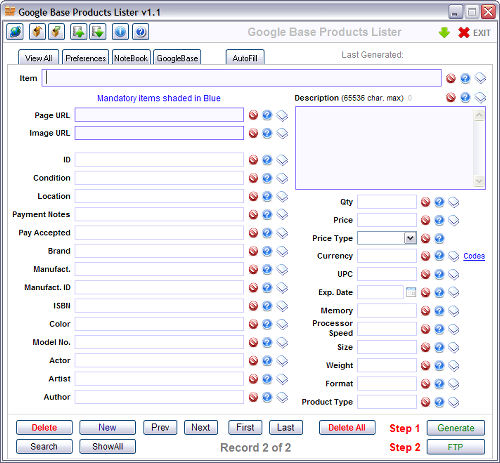Click the export green down-arrow toolbar icon
500x463 pixels.
click(98, 32)
